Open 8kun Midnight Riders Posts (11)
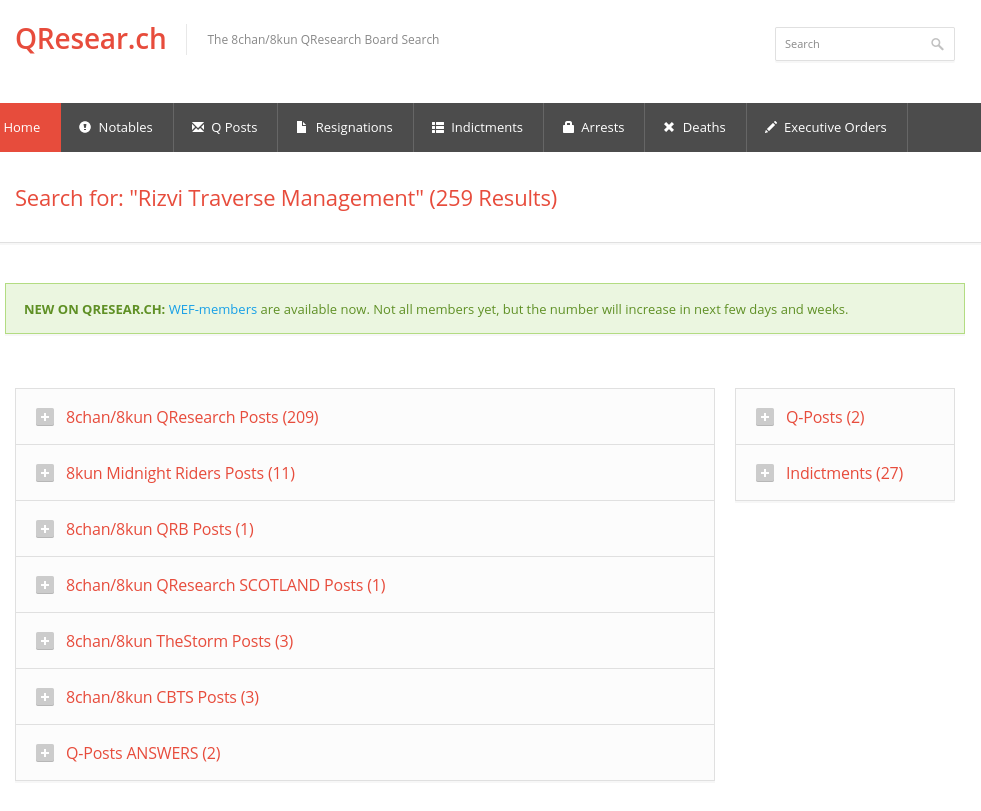This screenshot has height=811, width=981. 365,473
